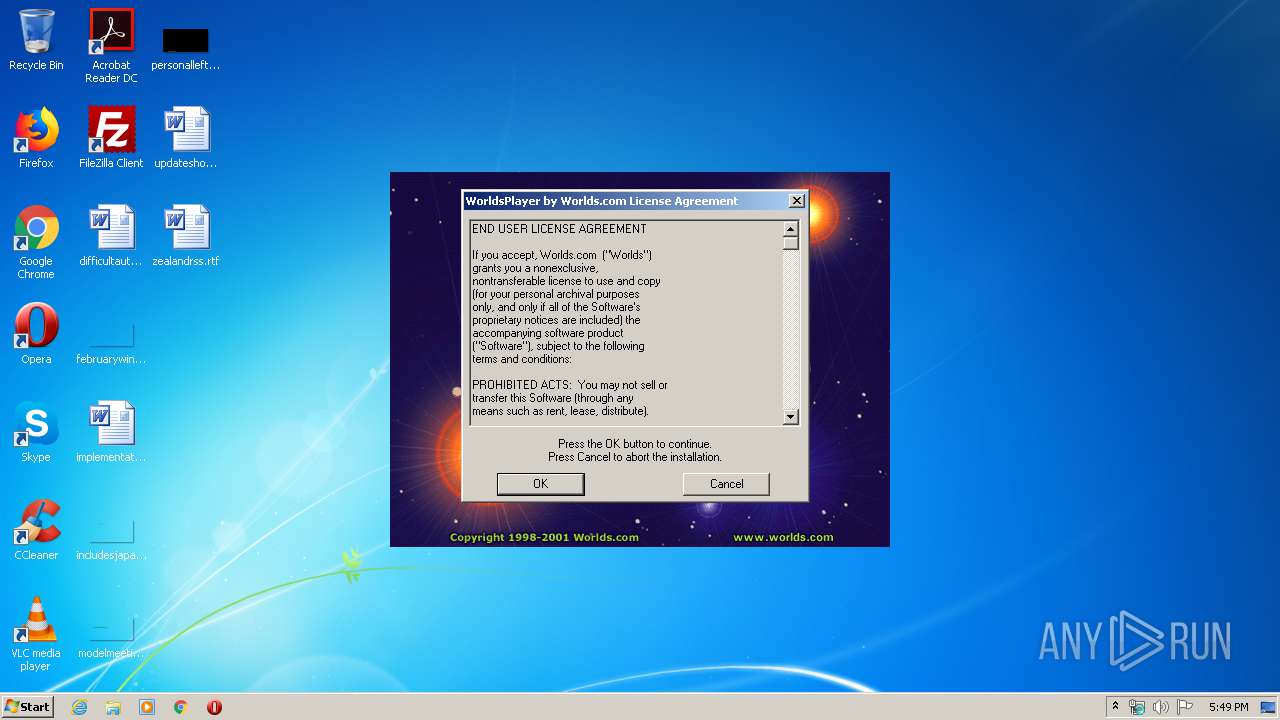1280x720 pixels.
Task: Select the zealandrss.rtf file
Action: coord(186,236)
